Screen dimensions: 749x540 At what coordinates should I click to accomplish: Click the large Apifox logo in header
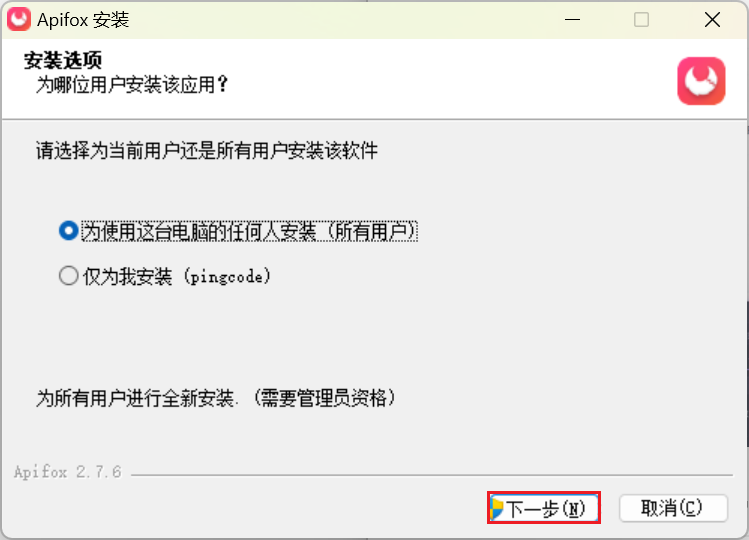[x=701, y=81]
